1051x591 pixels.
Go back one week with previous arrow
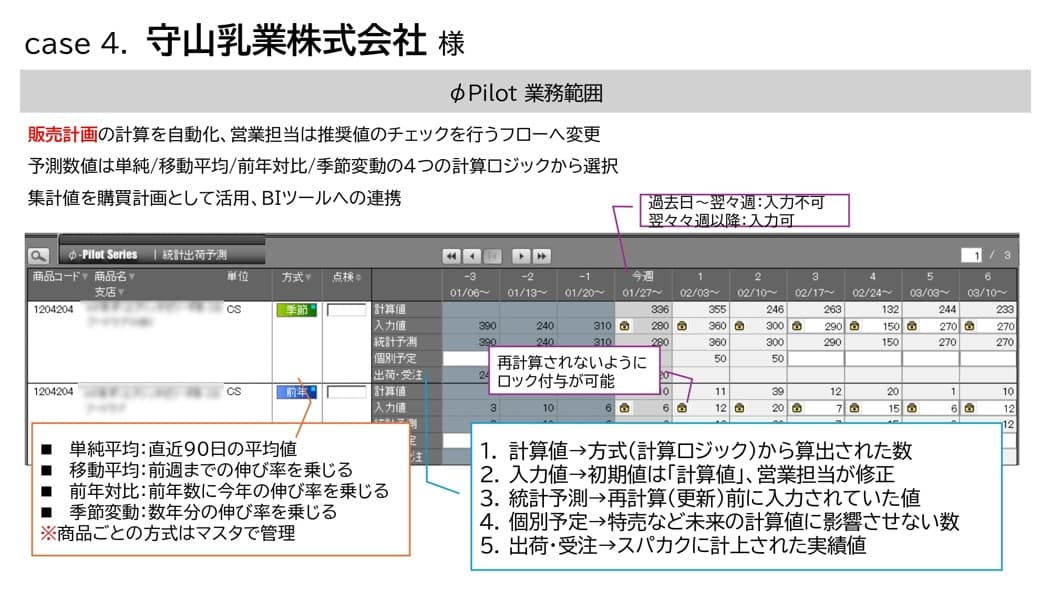coord(472,256)
